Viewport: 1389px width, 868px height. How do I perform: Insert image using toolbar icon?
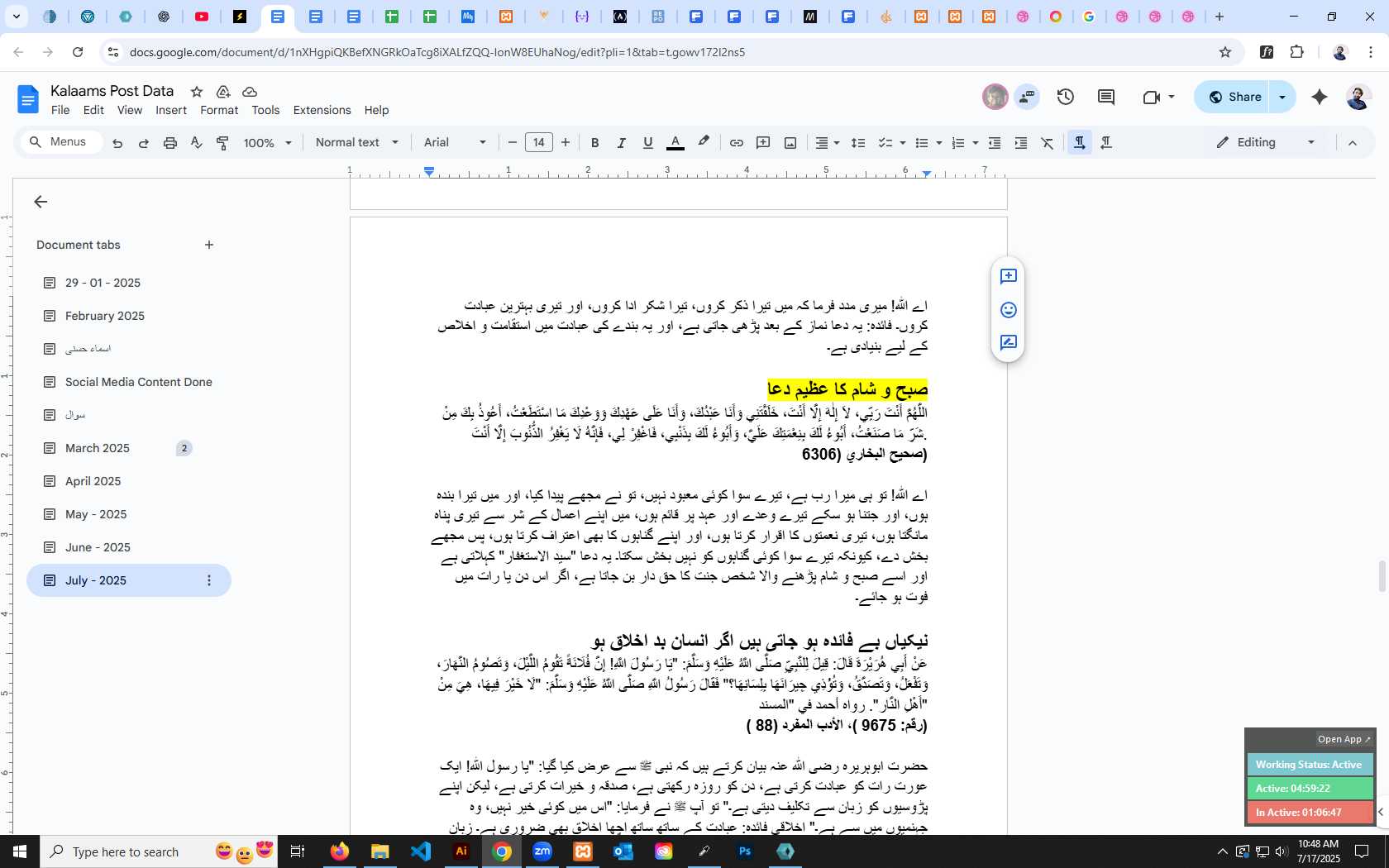tap(790, 143)
